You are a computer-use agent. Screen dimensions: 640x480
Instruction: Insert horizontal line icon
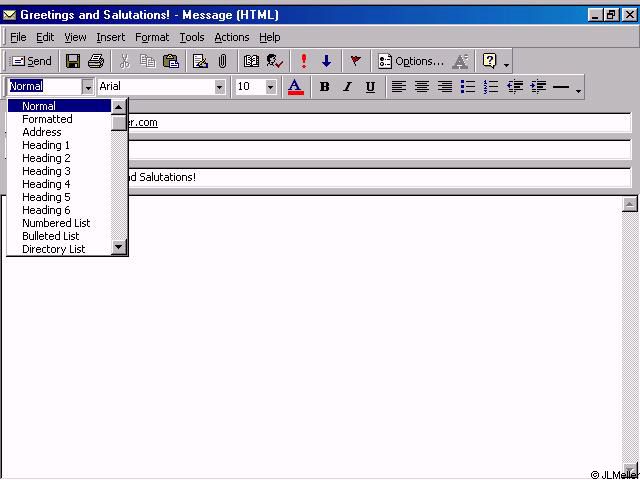coord(561,87)
